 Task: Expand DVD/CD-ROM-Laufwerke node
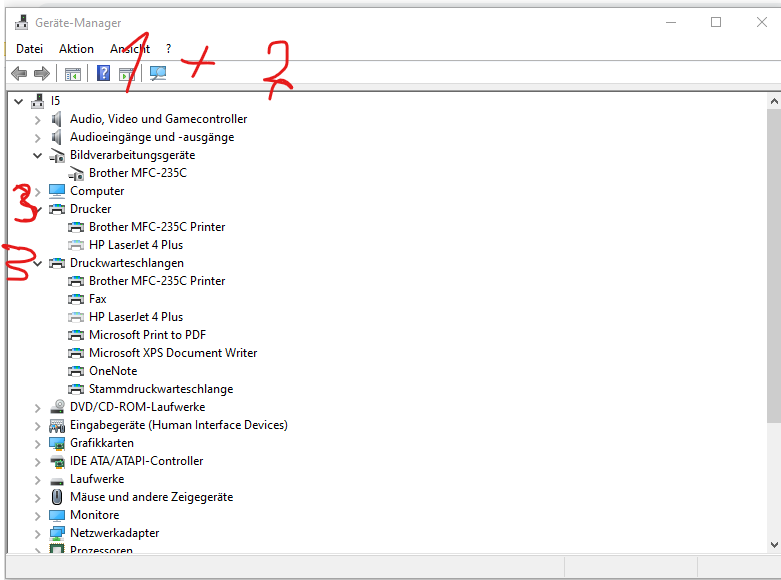point(37,408)
